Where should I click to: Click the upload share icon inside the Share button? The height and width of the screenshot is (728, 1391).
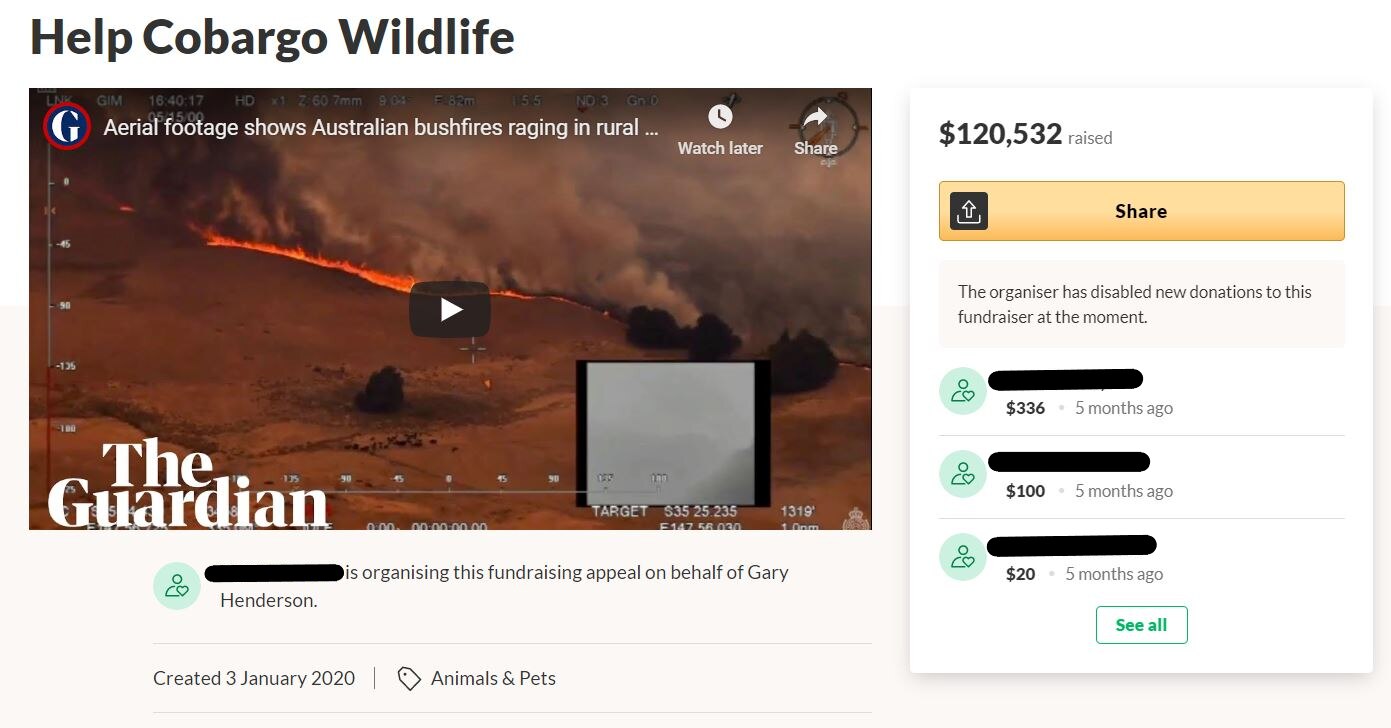[968, 211]
